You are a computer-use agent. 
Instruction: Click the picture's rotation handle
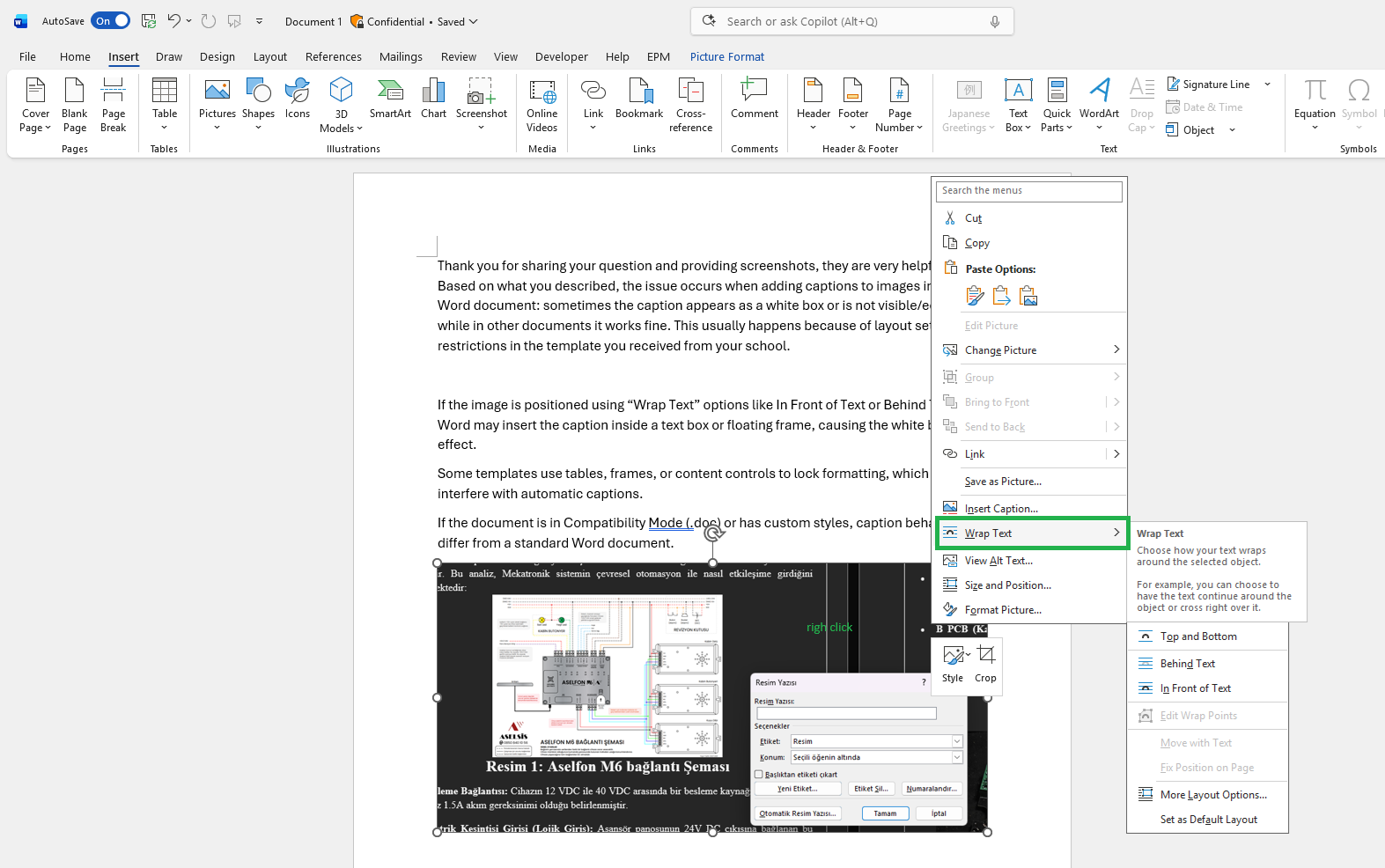713,533
